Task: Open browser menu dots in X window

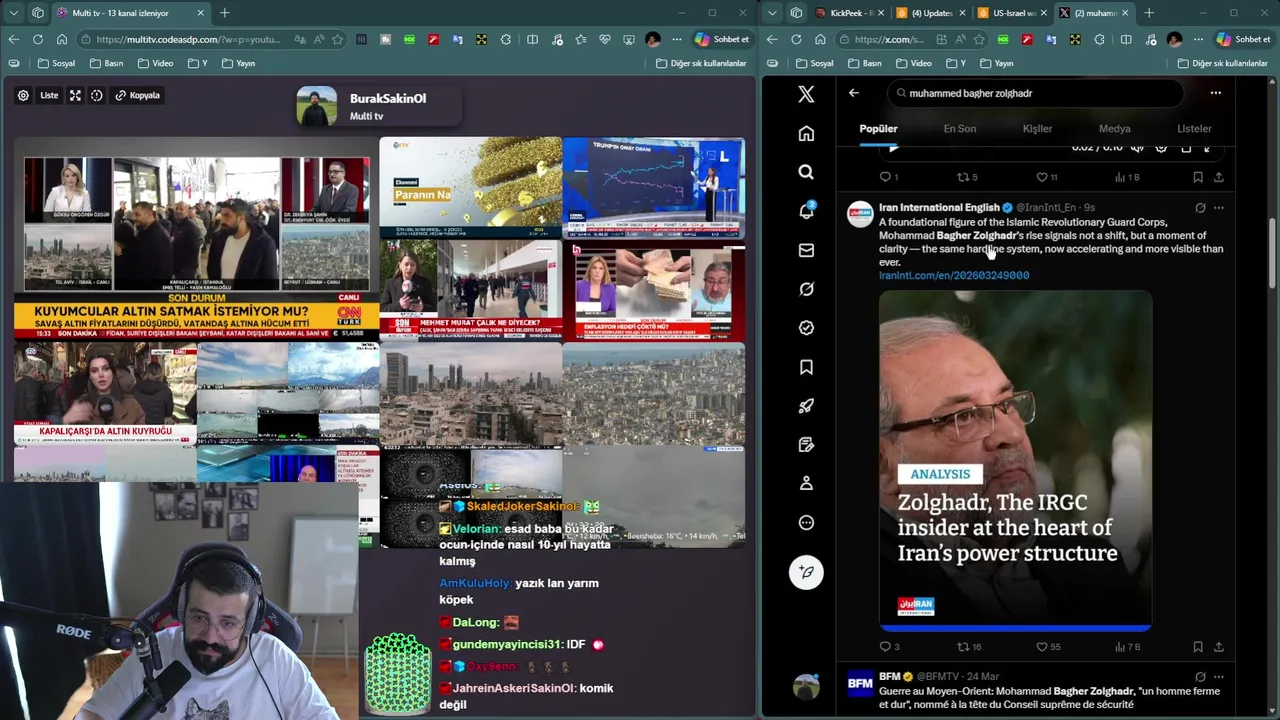Action: 1199,39
